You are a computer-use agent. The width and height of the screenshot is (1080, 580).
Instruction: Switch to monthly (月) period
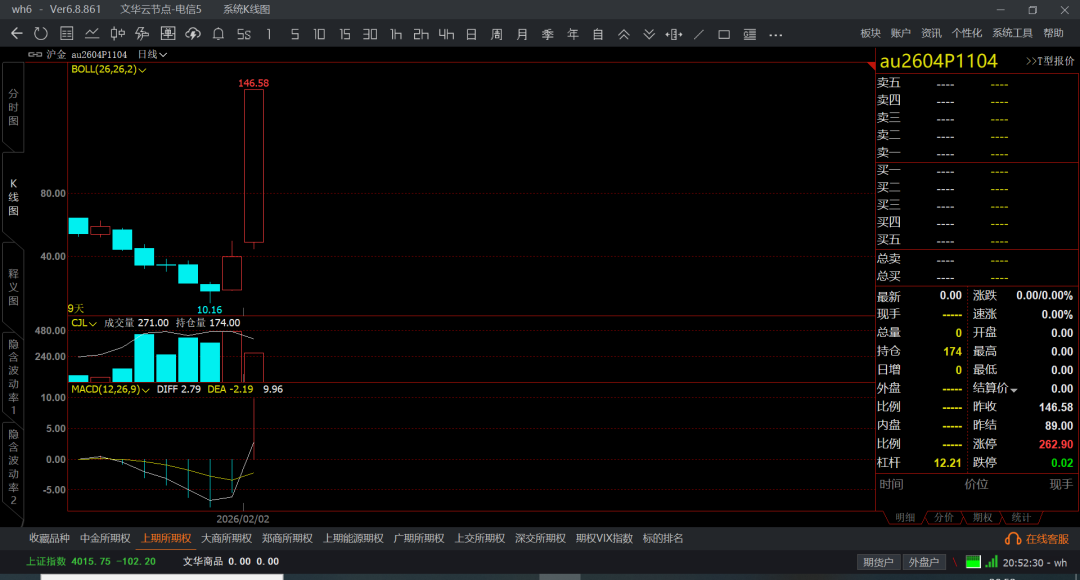point(522,34)
